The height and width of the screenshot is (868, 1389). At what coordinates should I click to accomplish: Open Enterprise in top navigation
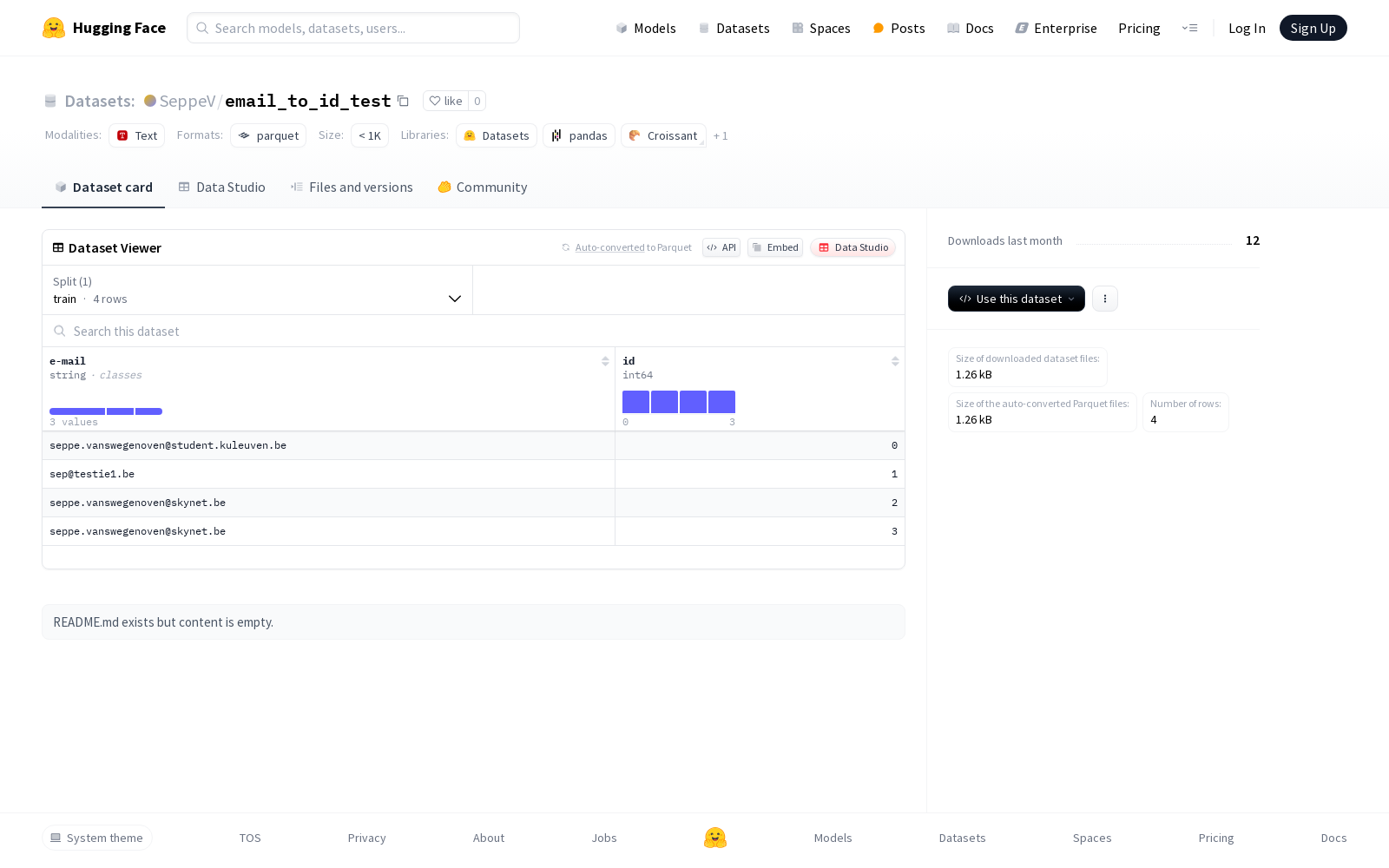click(x=1057, y=29)
